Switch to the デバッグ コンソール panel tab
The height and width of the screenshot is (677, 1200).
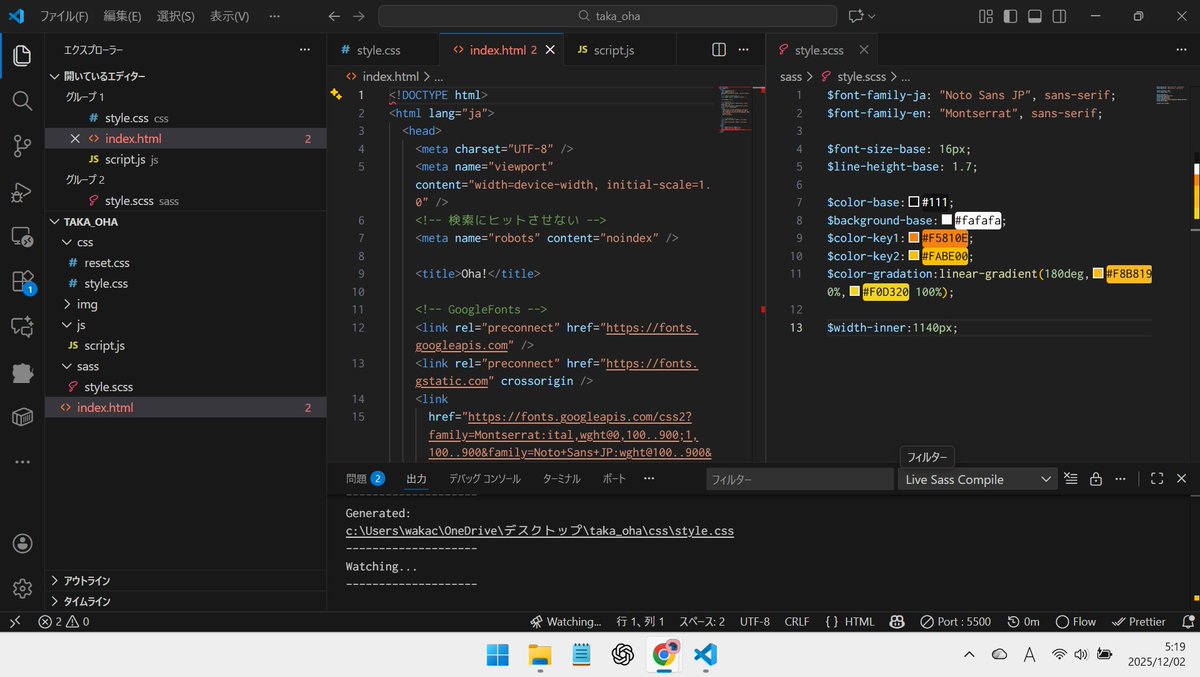[x=485, y=479]
